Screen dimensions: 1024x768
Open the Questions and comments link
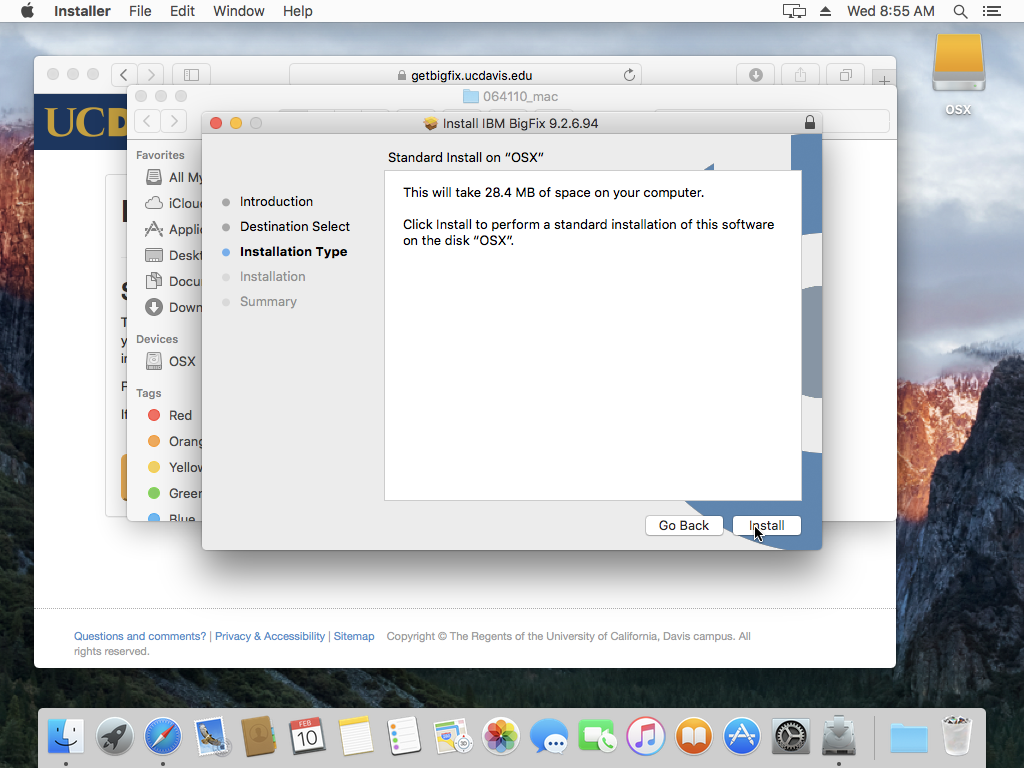[140, 636]
